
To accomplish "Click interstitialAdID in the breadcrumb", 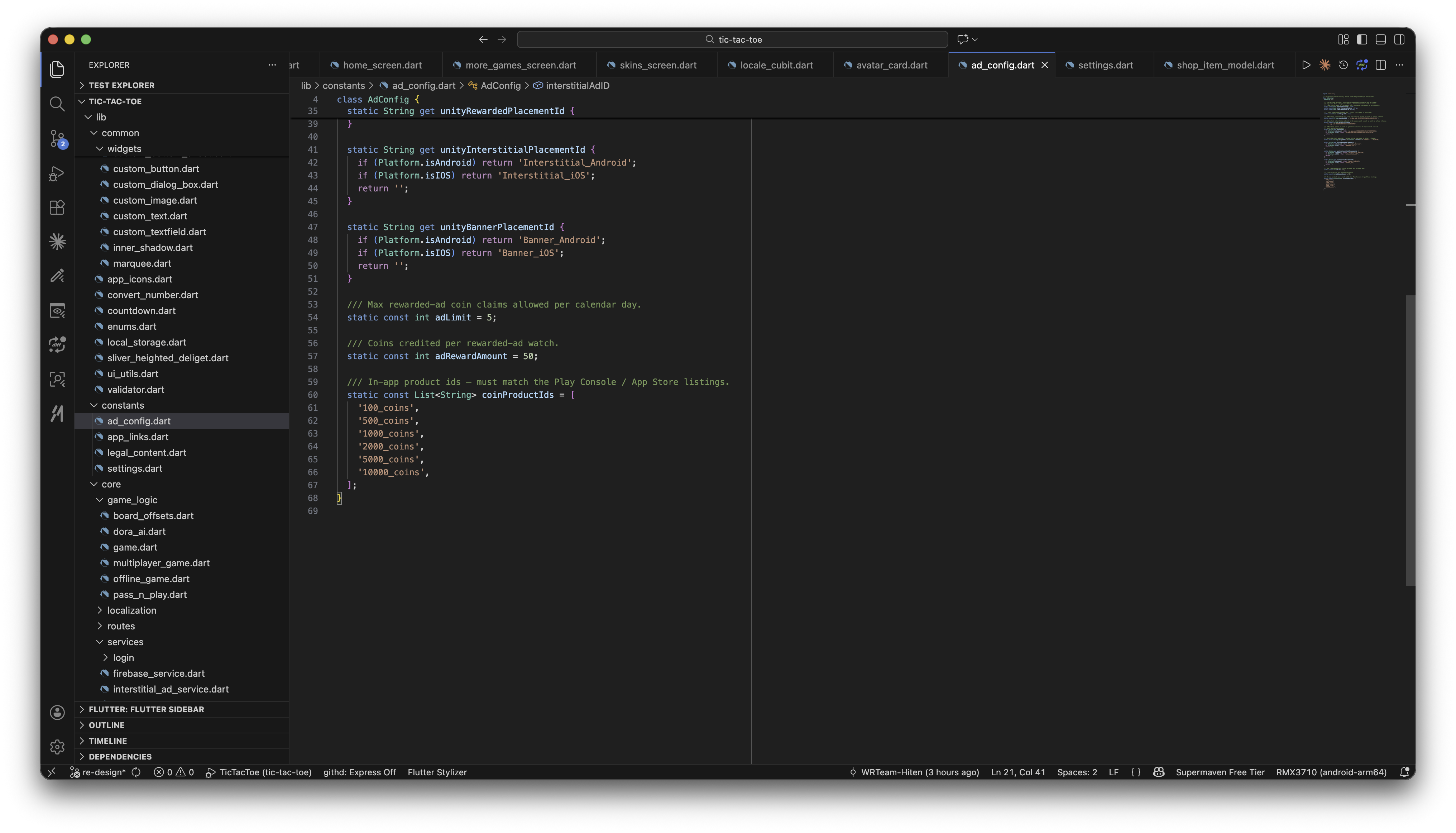I will pos(577,86).
